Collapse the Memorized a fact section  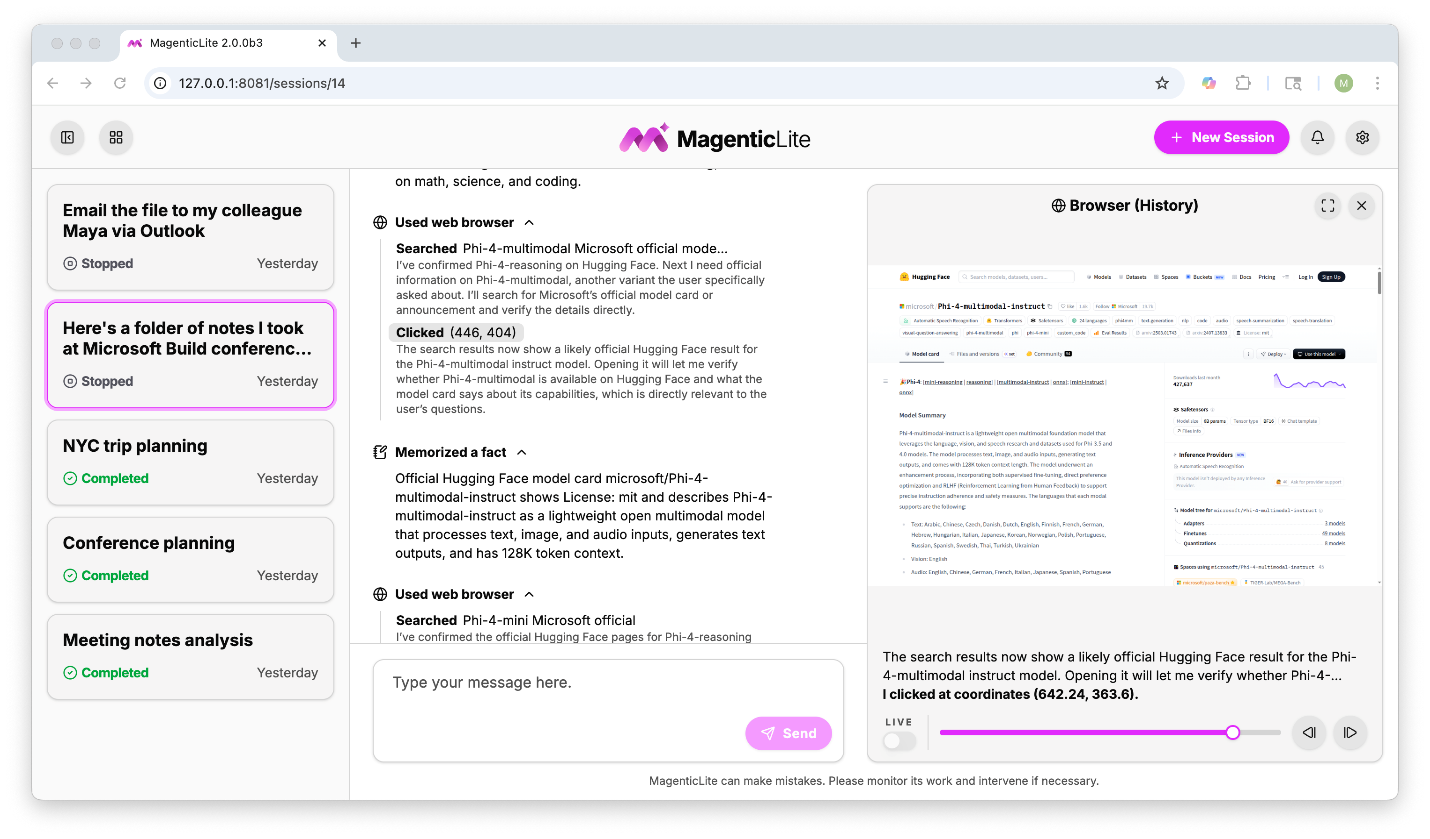click(x=521, y=453)
